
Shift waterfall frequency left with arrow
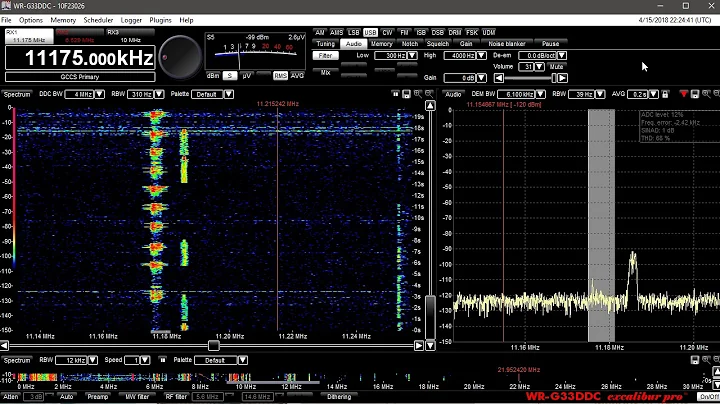(x=5, y=345)
